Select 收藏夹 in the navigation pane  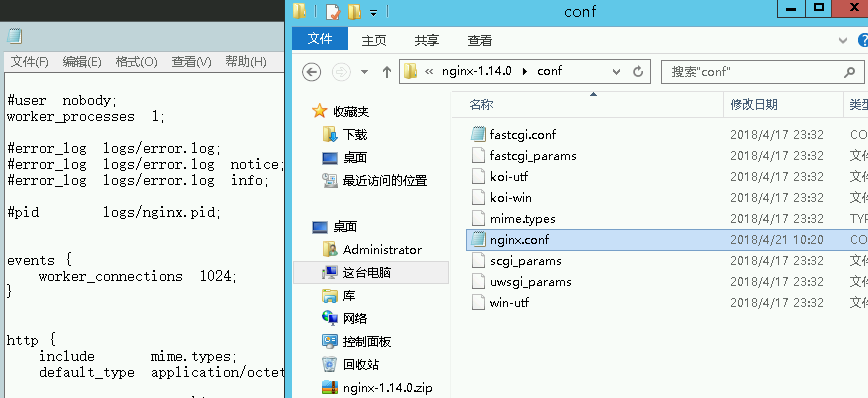coord(351,112)
